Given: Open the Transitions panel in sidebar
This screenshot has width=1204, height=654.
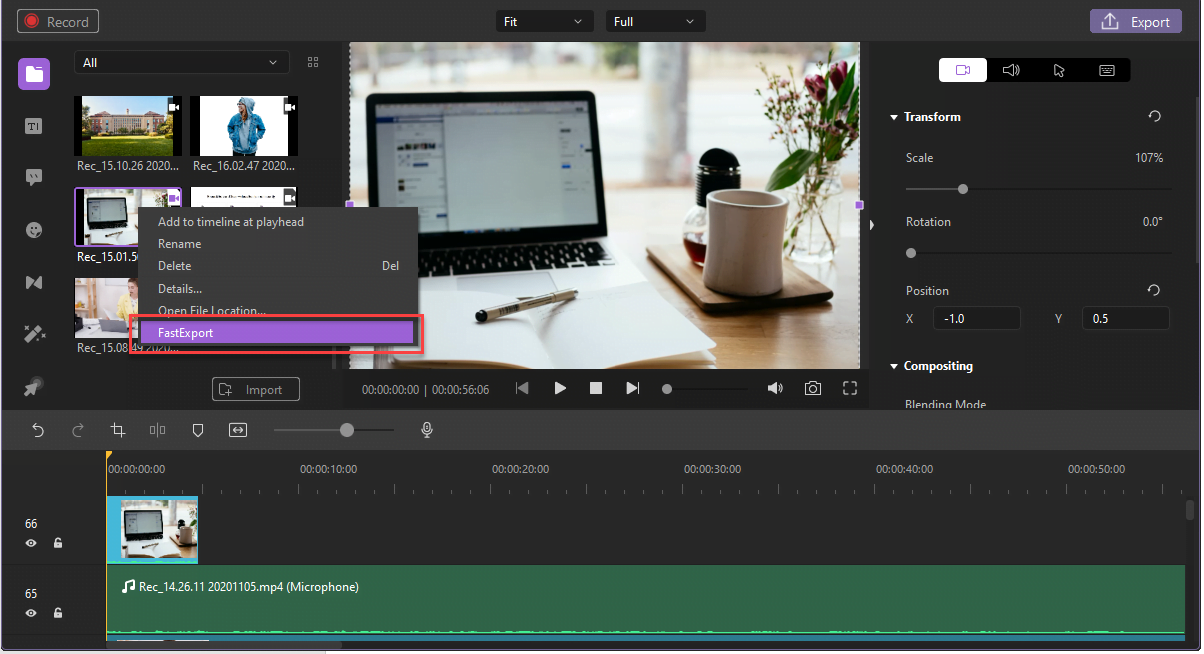Looking at the screenshot, I should pos(34,282).
